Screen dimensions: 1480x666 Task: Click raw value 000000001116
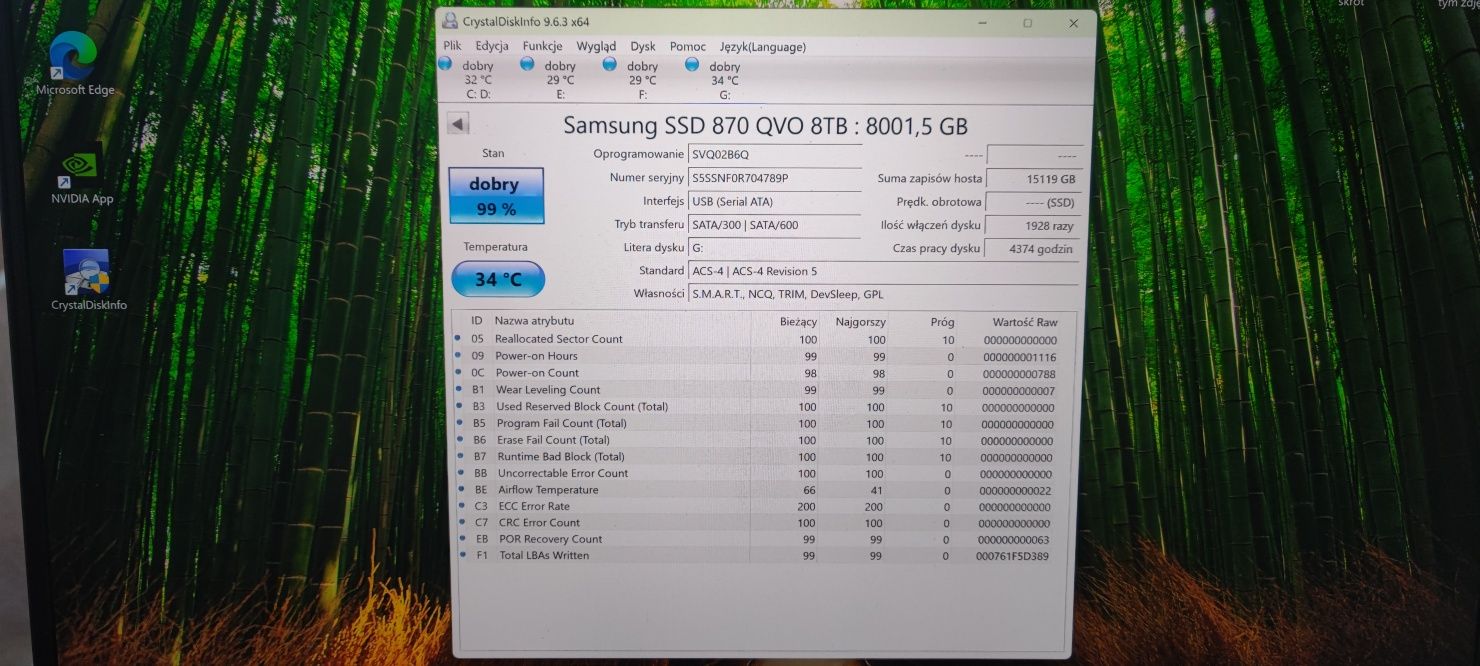click(1019, 357)
